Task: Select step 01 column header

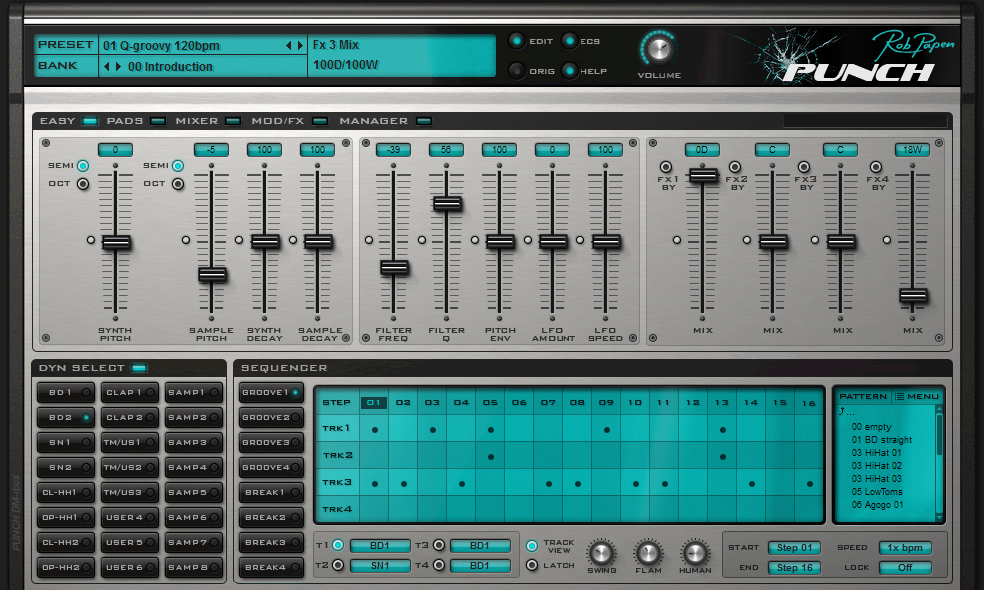Action: 374,402
